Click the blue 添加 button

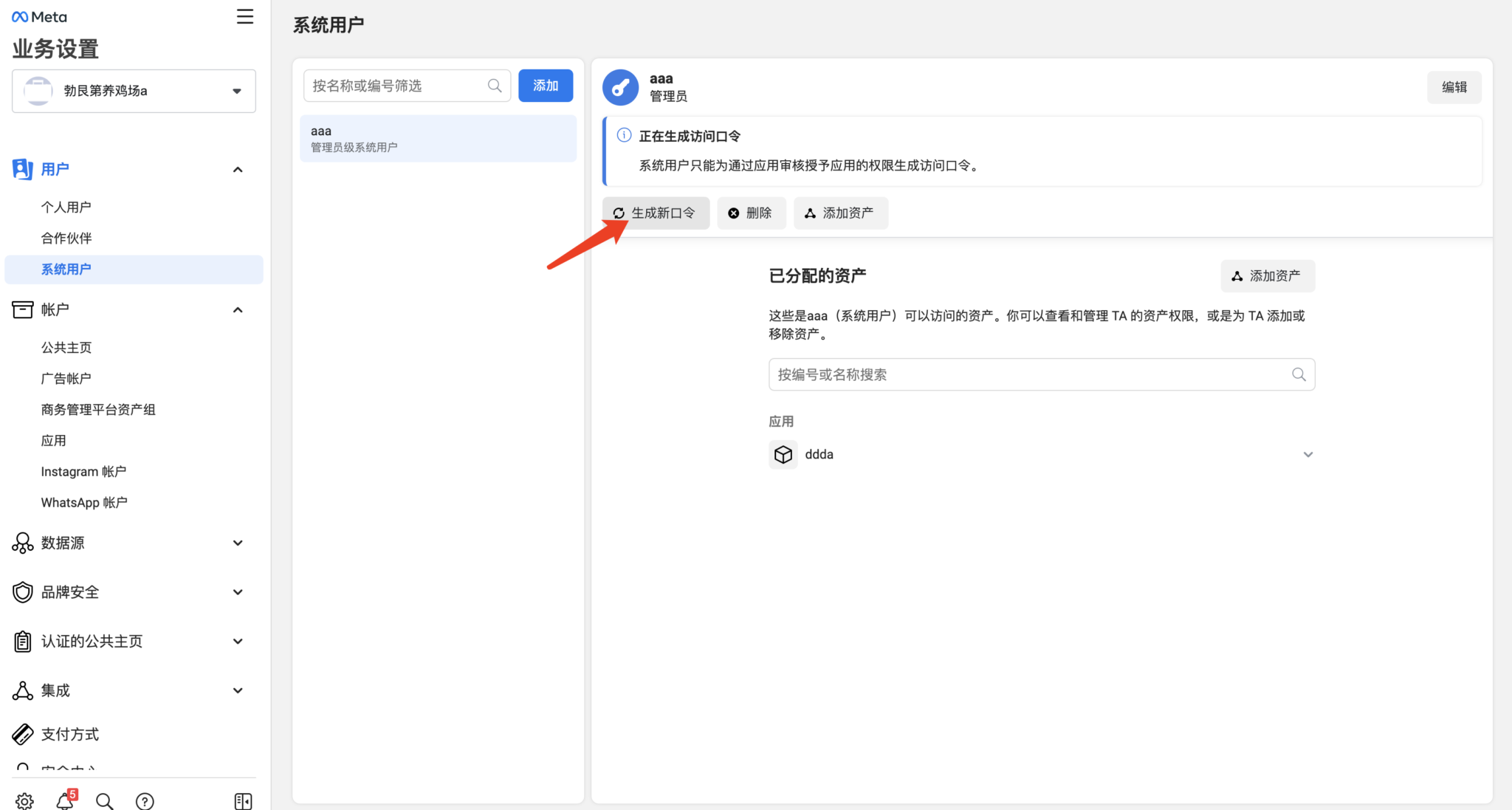pos(546,86)
